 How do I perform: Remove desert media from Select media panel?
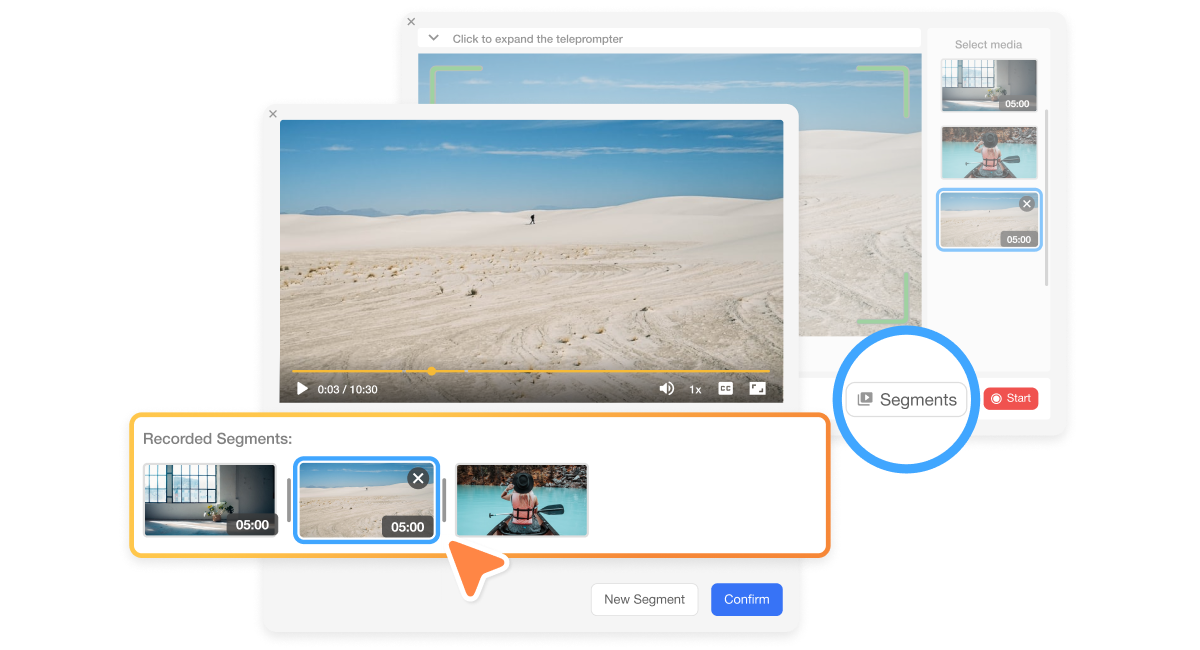(x=1026, y=204)
